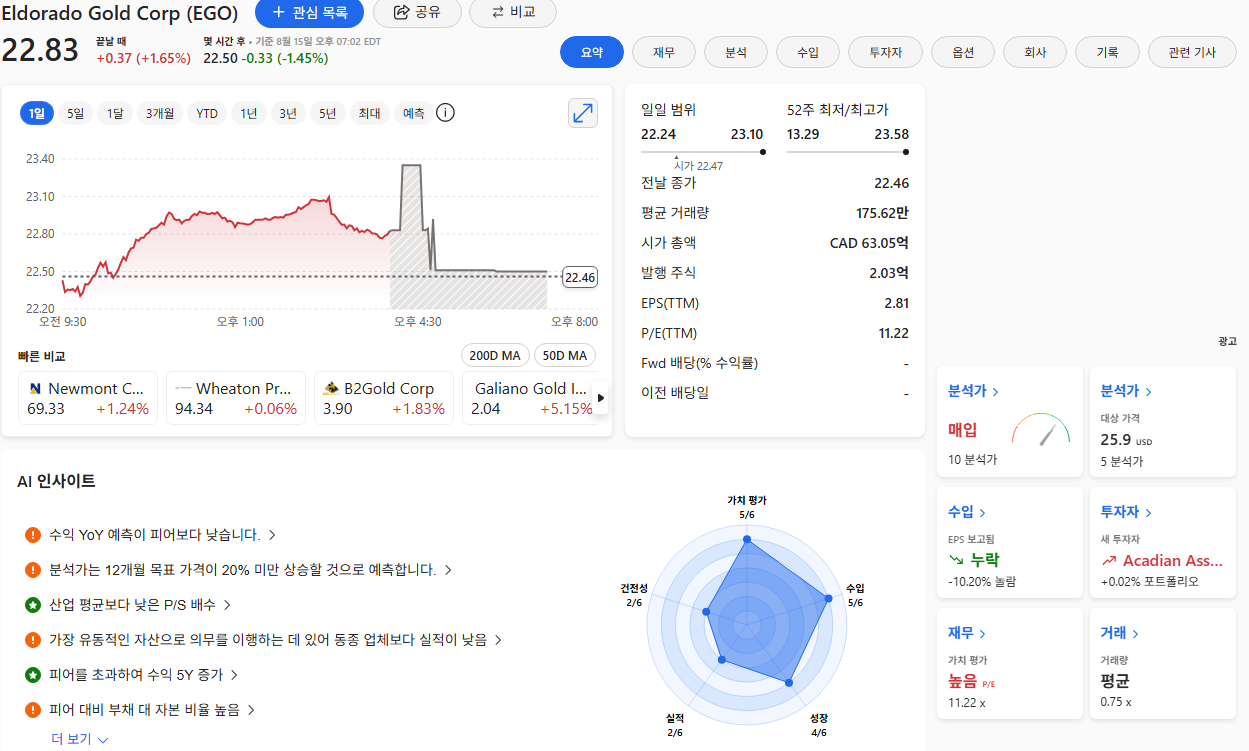Open the 투자자 tab
The height and width of the screenshot is (751, 1249).
coord(885,52)
